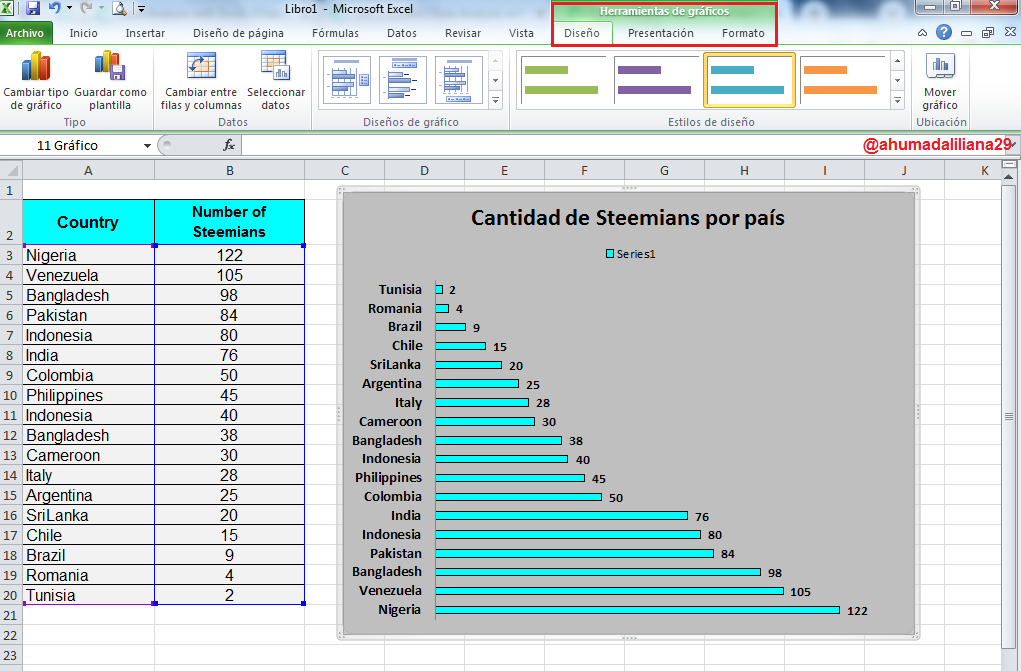Select the chart title Cantidad de Steemians

[x=628, y=218]
